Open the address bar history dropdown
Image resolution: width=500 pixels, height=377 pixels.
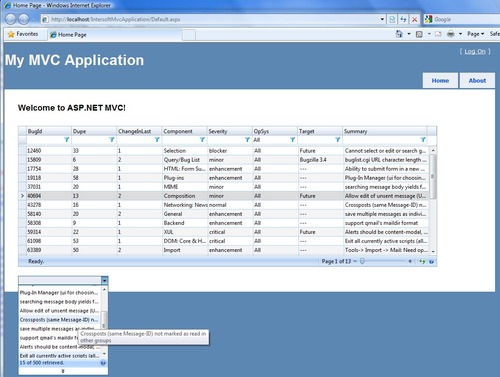coord(382,19)
